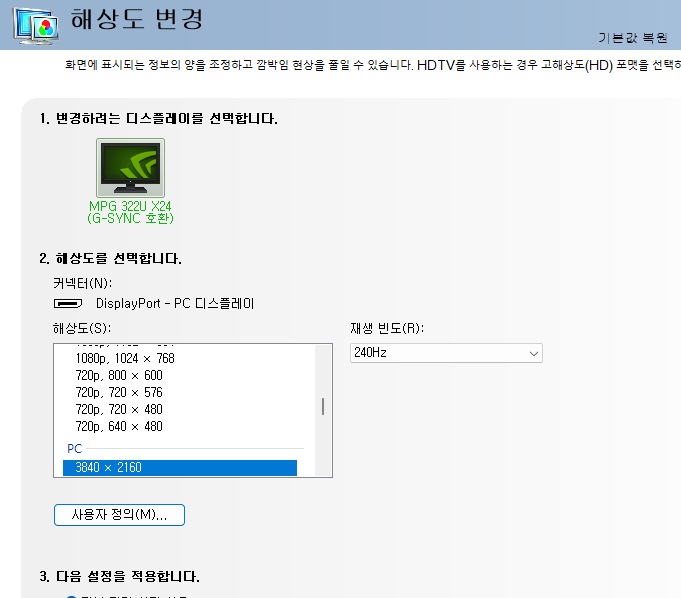The image size is (681, 598).
Task: Click the DisplayPort - PC 디스플레이 text
Action: point(175,303)
